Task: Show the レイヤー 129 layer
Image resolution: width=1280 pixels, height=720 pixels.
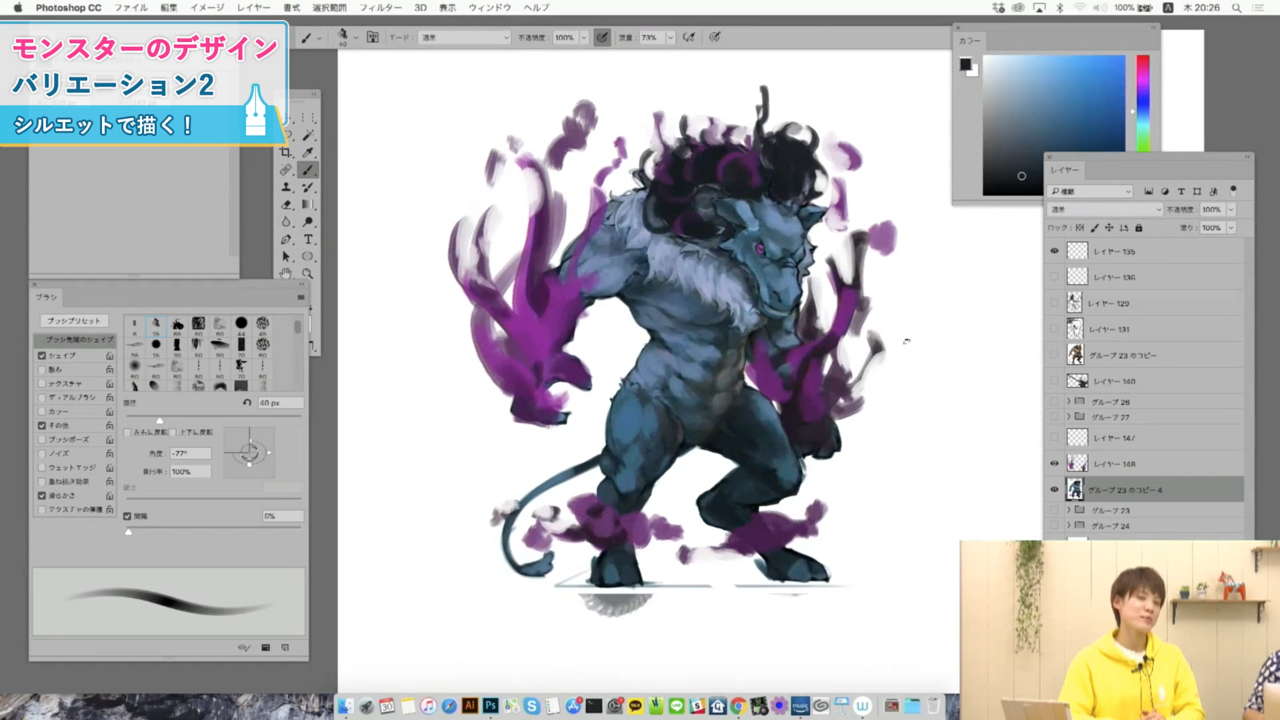Action: pyautogui.click(x=1054, y=302)
